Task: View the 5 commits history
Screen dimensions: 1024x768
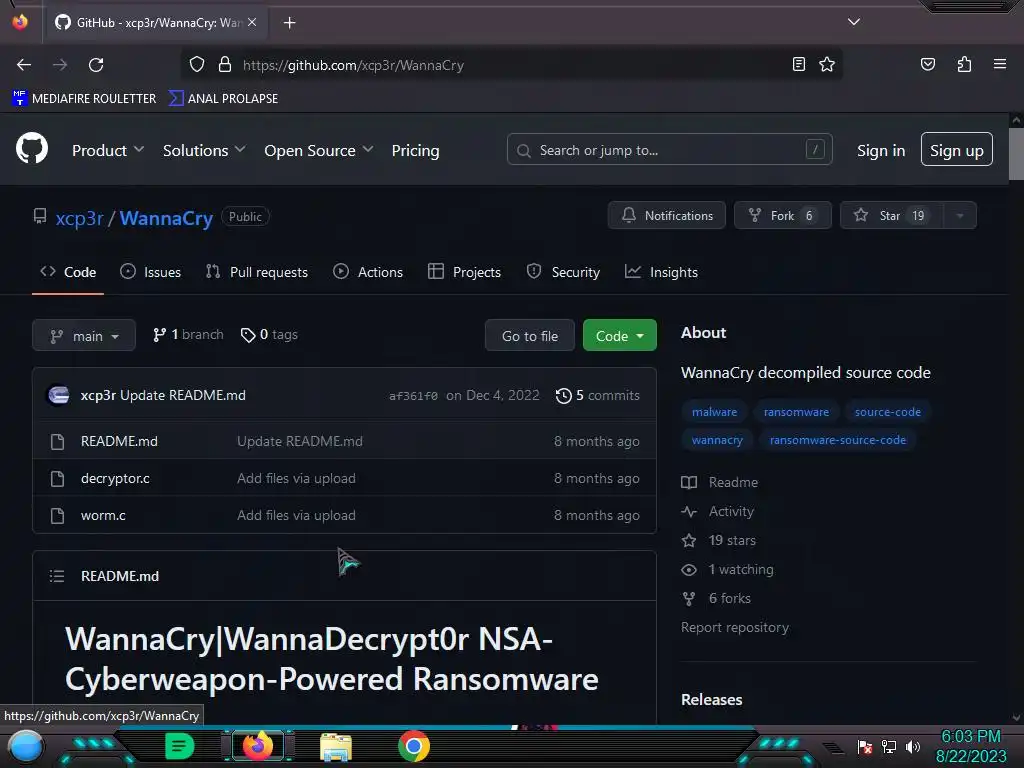Action: pyautogui.click(x=598, y=395)
